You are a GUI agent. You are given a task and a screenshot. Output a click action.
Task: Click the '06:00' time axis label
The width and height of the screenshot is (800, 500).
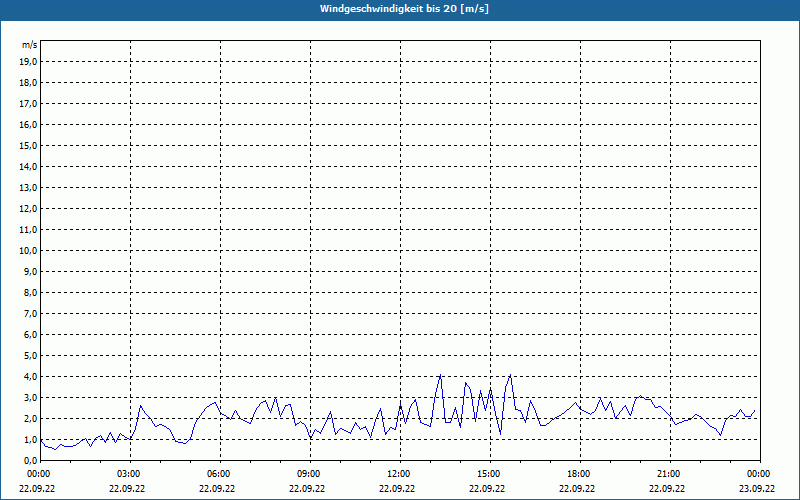tap(220, 474)
